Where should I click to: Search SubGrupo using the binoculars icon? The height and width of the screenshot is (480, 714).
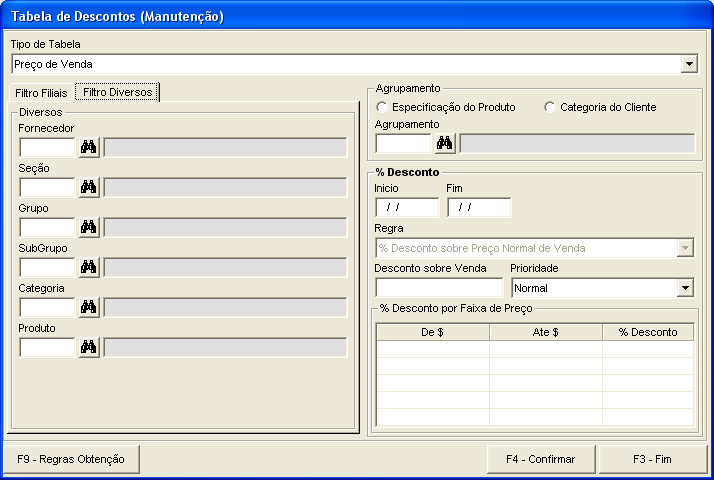click(x=89, y=267)
